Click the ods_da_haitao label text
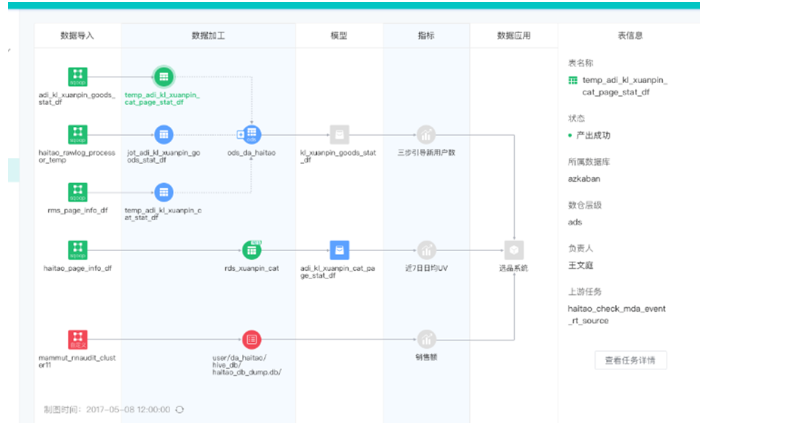 [252, 153]
